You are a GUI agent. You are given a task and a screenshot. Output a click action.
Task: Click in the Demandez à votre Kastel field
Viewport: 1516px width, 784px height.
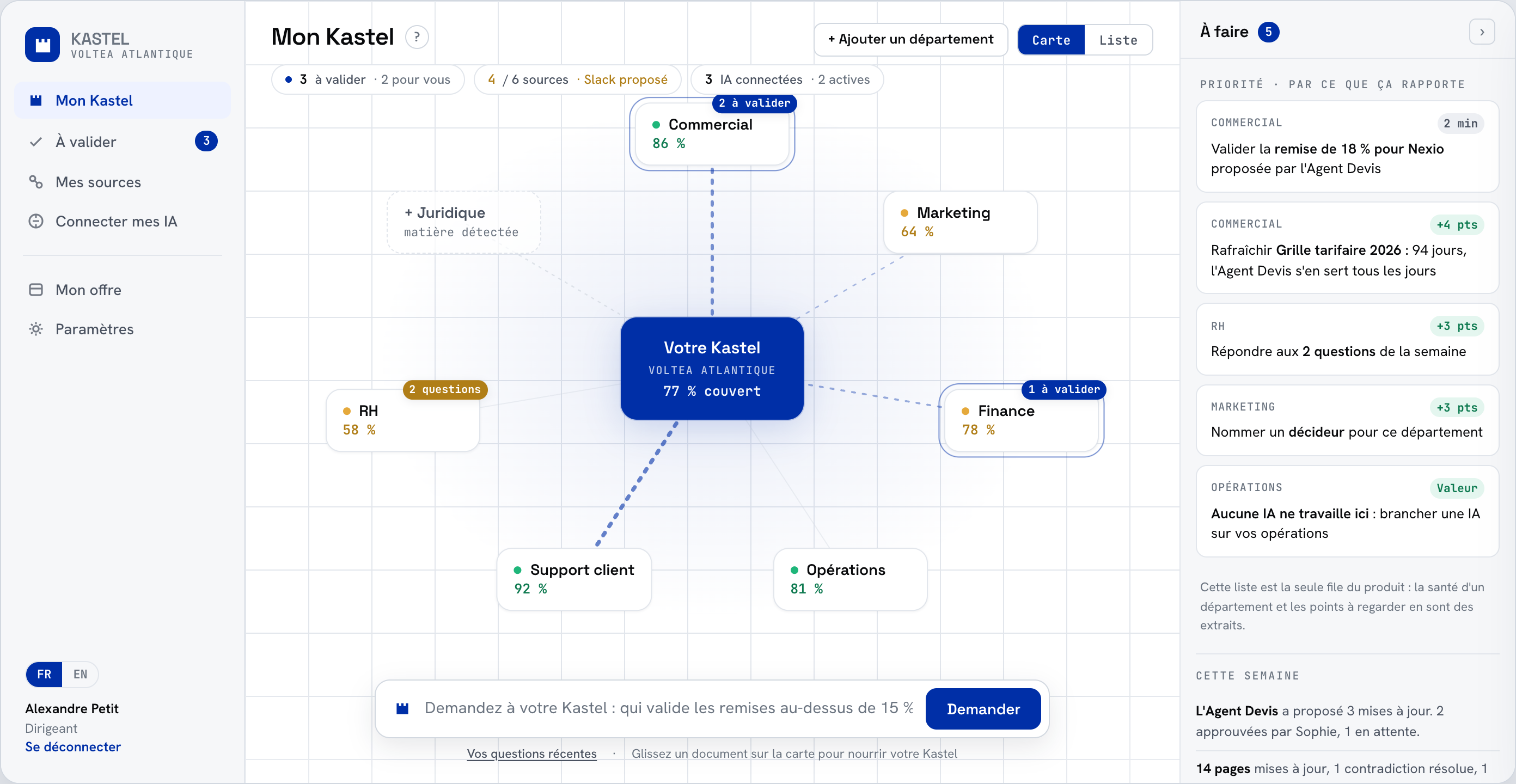click(669, 708)
